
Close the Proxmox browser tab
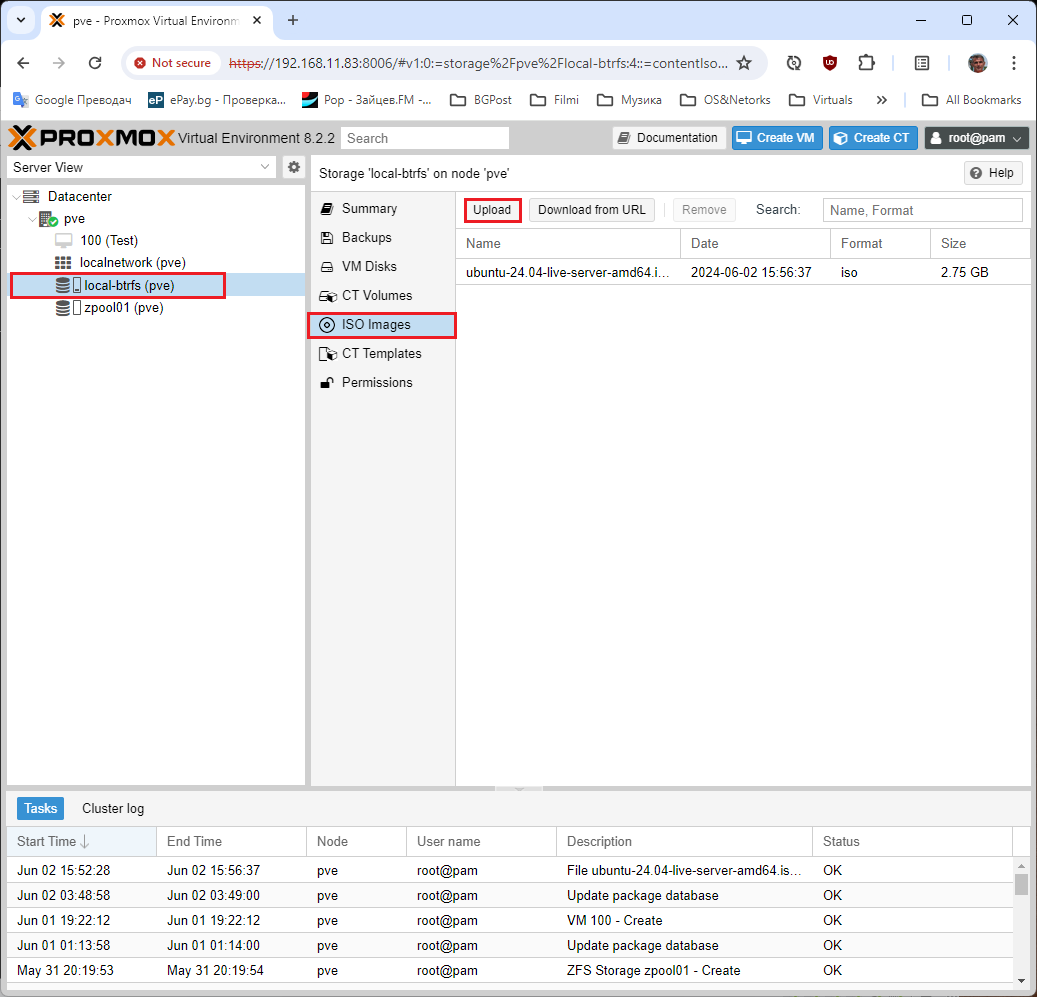pos(257,20)
